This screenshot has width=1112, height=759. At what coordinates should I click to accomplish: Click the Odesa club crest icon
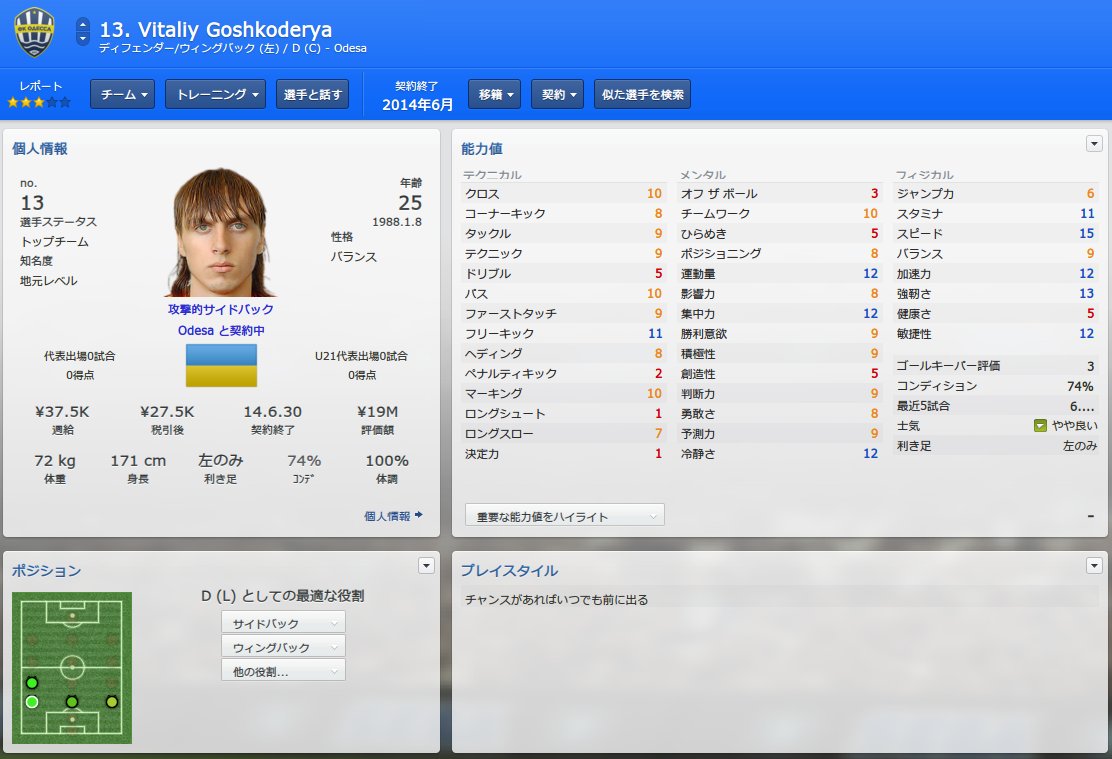[34, 33]
